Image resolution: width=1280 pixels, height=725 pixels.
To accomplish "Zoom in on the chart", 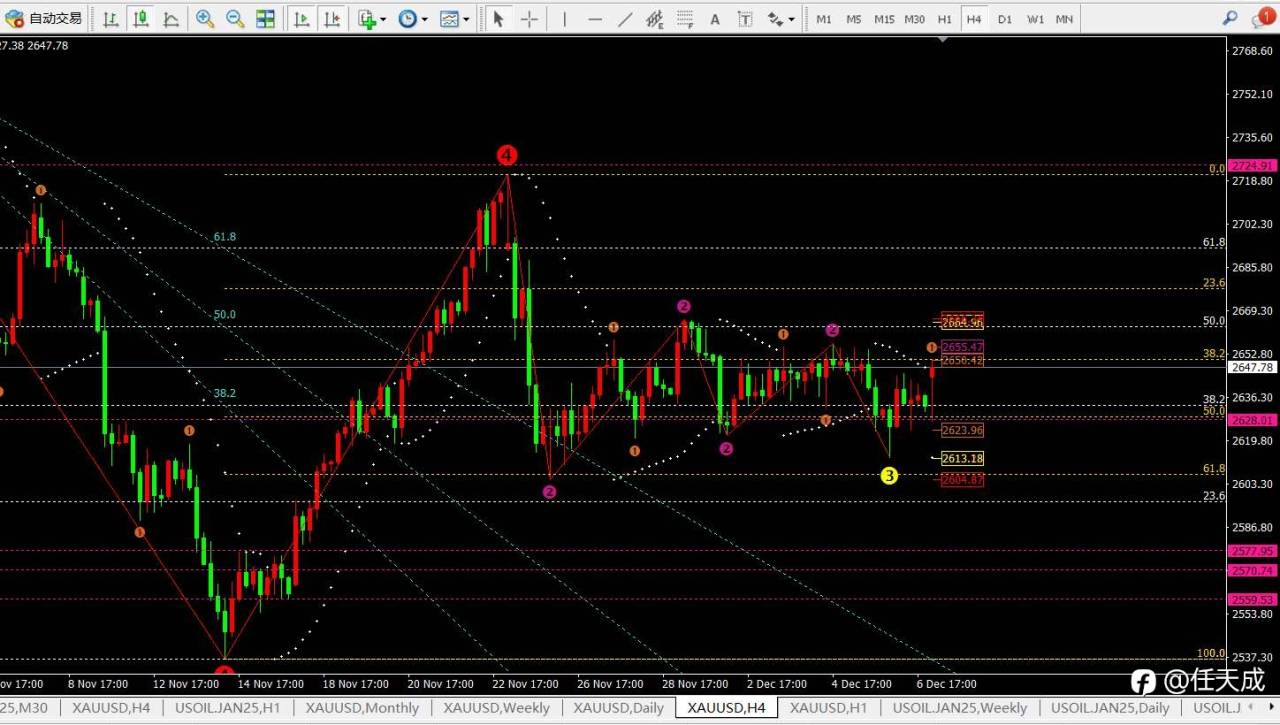I will point(205,18).
